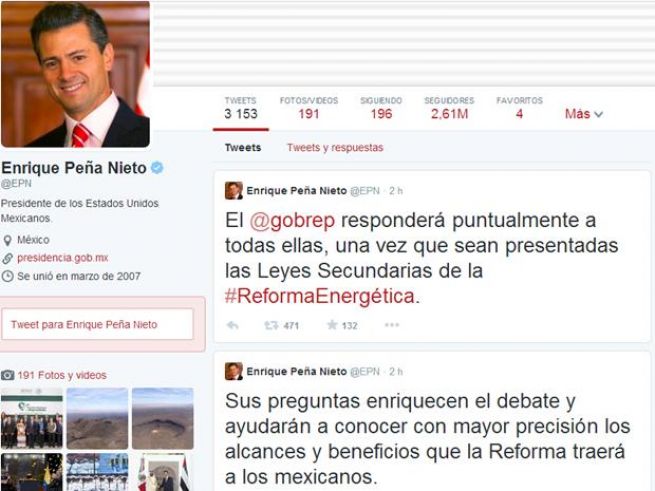Image resolution: width=655 pixels, height=491 pixels.
Task: Expand the Más dropdown menu
Action: (584, 114)
